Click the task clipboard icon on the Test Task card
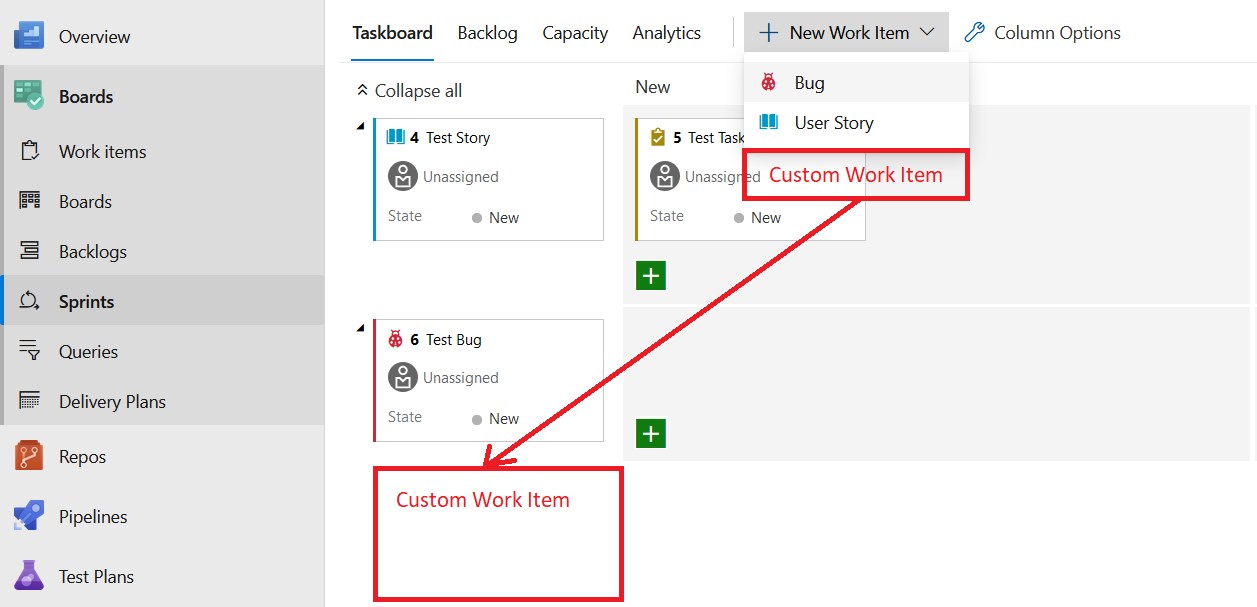1257x607 pixels. (x=657, y=137)
